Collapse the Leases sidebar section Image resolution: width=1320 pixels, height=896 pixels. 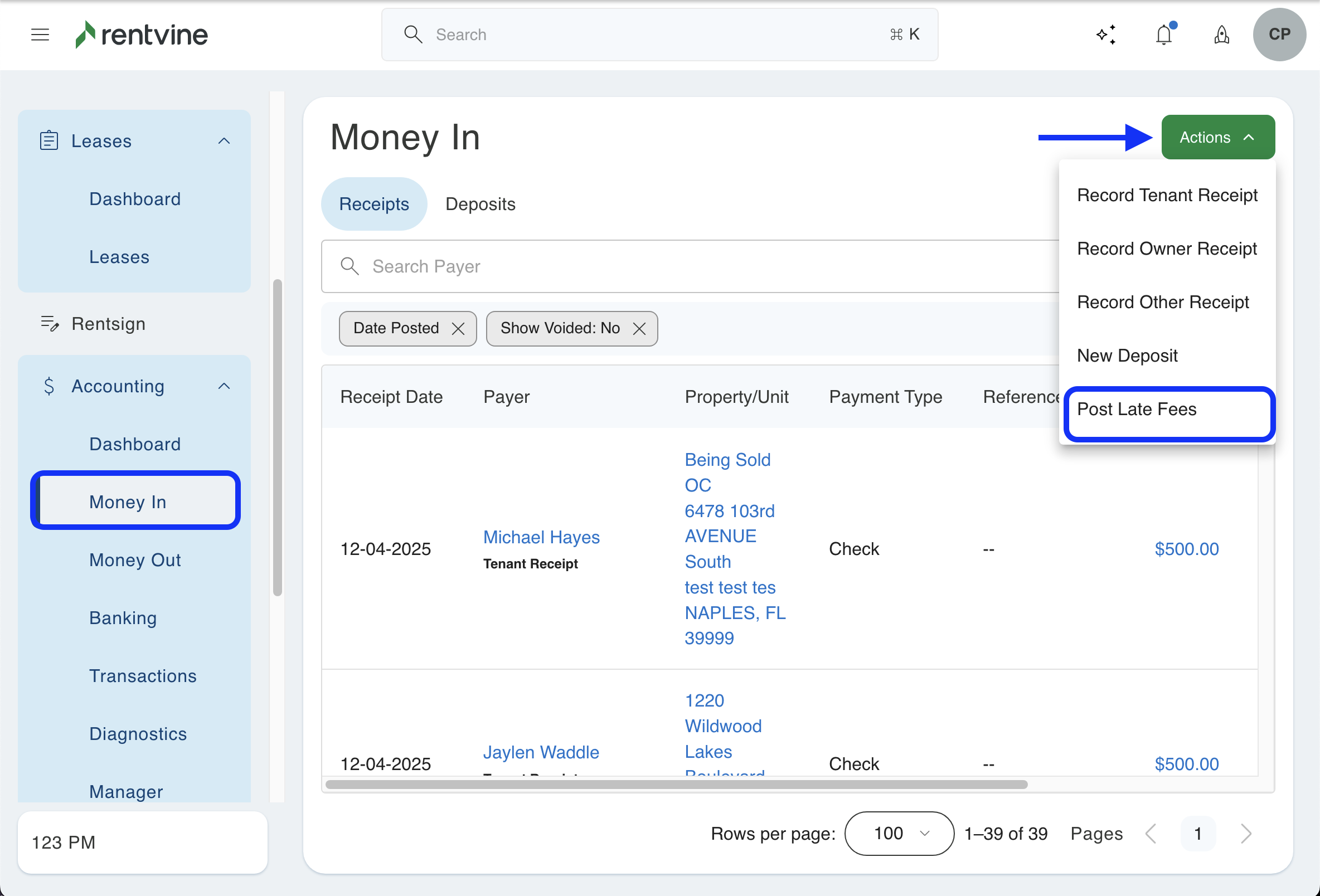pyautogui.click(x=224, y=141)
